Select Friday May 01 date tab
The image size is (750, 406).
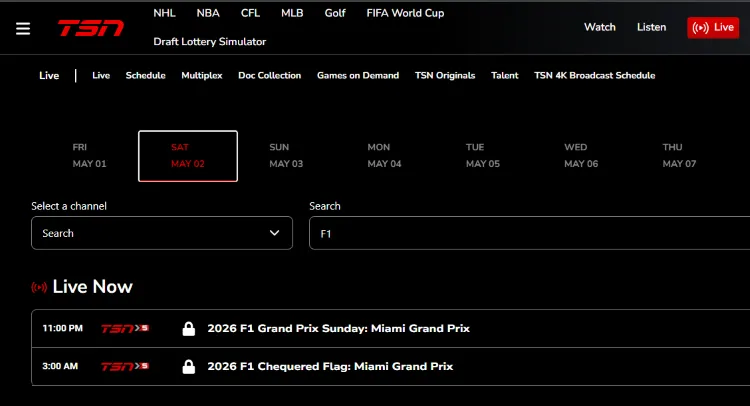pos(88,156)
